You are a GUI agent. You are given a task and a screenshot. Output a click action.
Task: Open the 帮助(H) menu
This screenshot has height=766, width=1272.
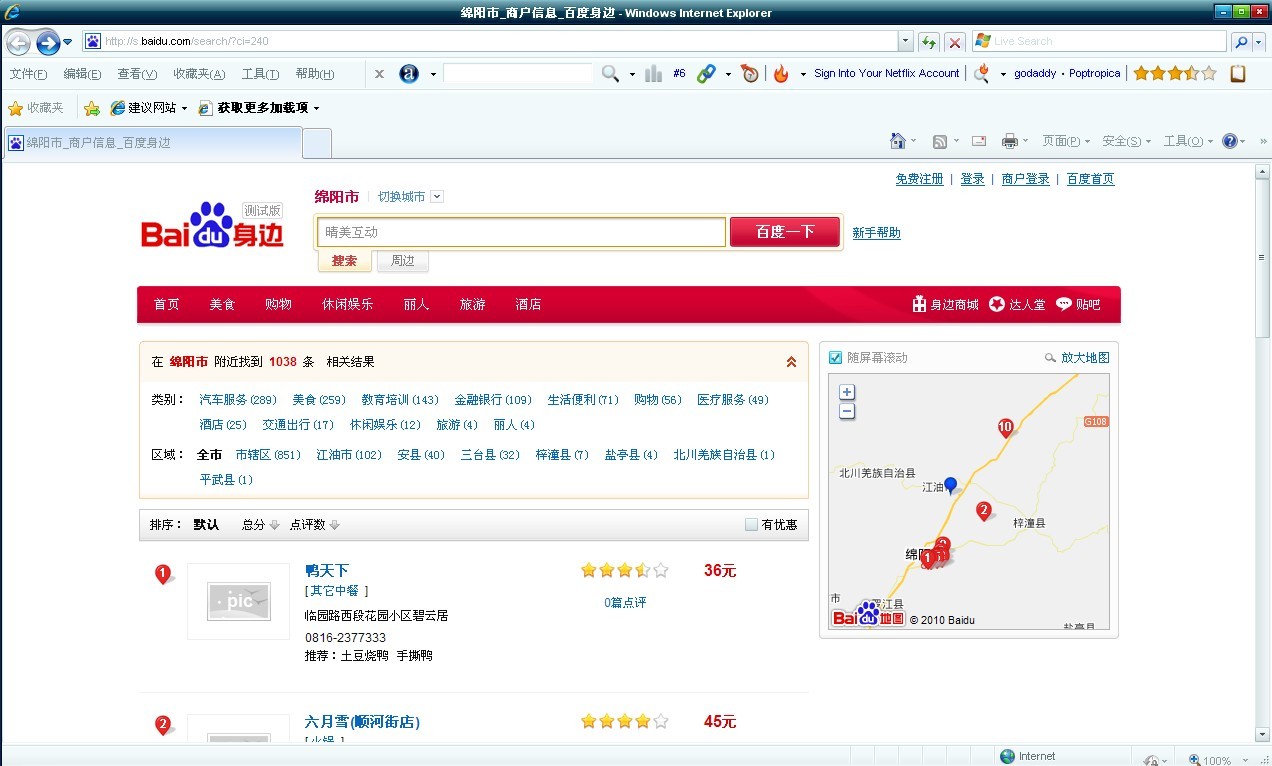coord(315,74)
